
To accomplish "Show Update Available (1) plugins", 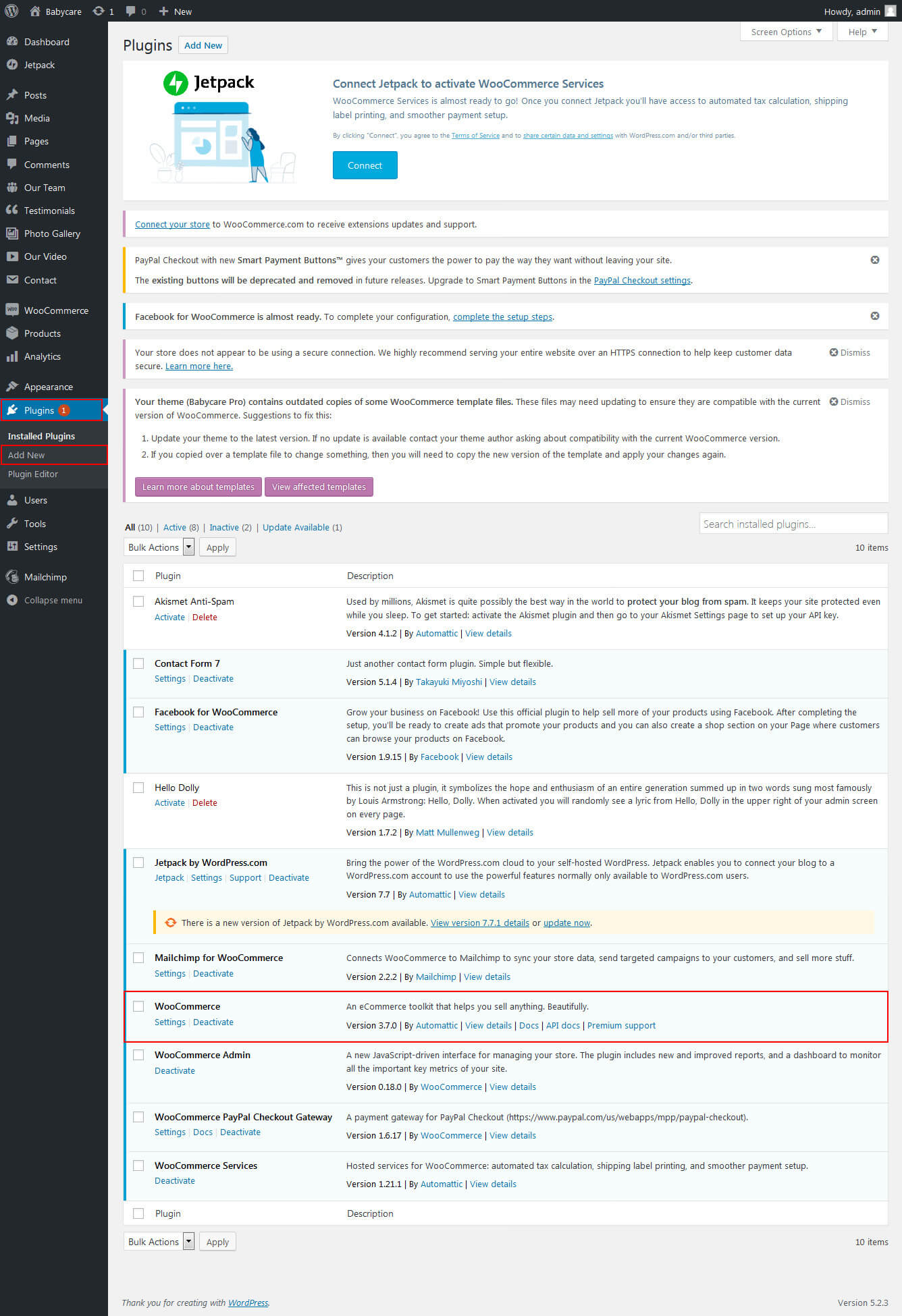I will click(x=302, y=527).
